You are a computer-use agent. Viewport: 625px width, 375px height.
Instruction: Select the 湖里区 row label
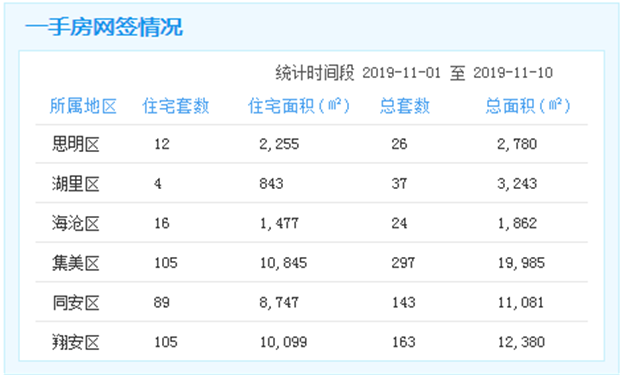tap(75, 184)
